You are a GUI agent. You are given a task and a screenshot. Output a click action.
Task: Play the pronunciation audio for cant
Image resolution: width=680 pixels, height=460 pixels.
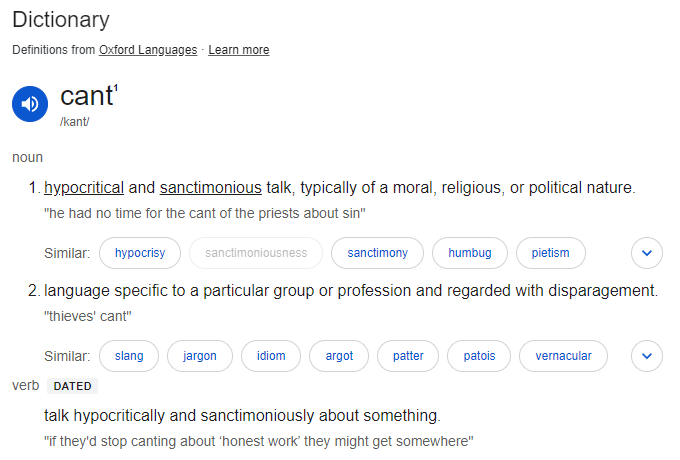(30, 104)
